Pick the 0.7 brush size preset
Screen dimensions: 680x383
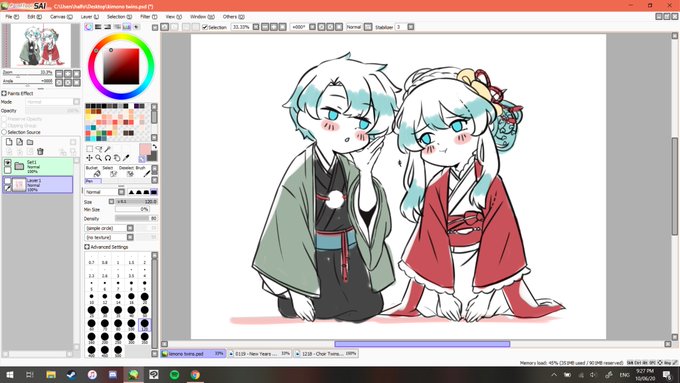tap(92, 259)
